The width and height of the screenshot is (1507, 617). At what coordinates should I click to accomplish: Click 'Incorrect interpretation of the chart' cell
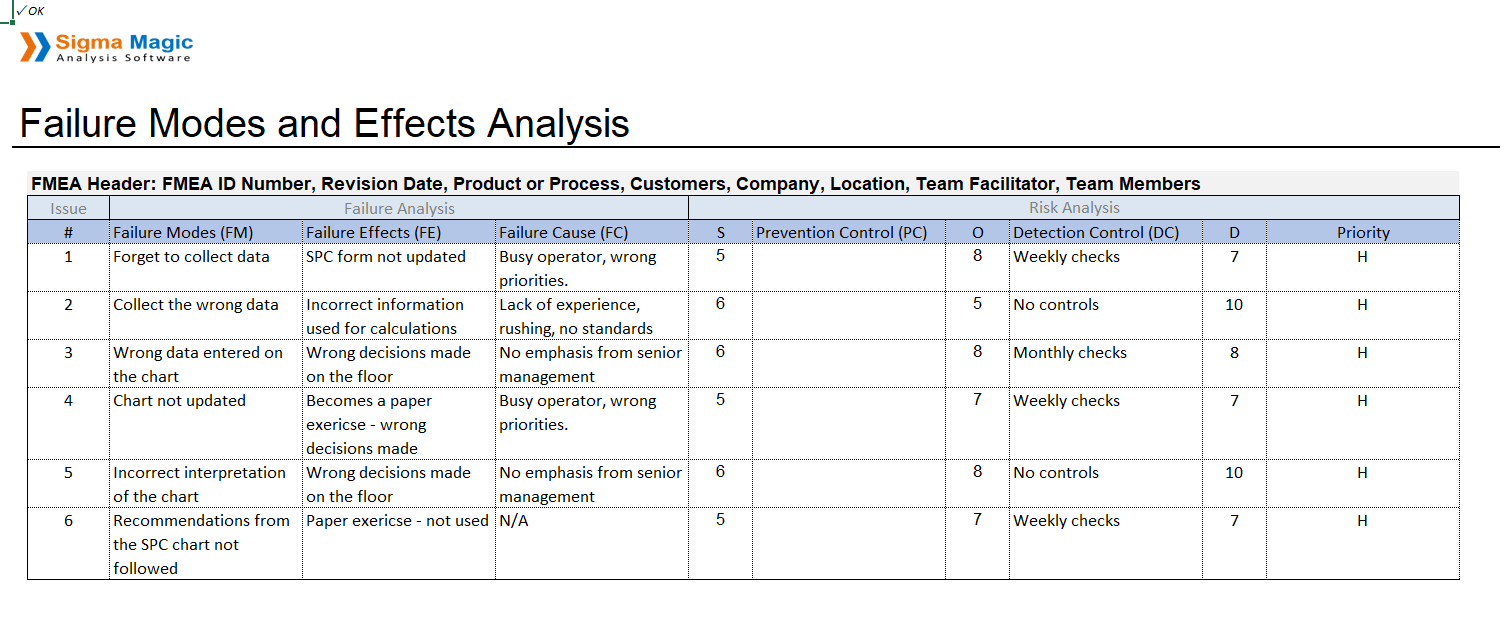[x=206, y=484]
